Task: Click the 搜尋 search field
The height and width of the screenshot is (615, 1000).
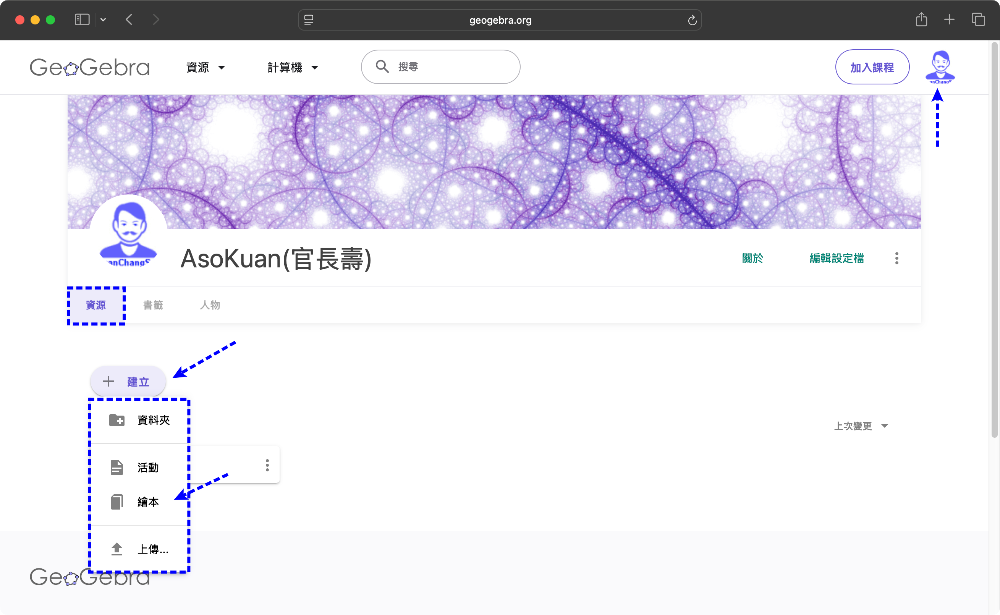Action: coord(441,66)
